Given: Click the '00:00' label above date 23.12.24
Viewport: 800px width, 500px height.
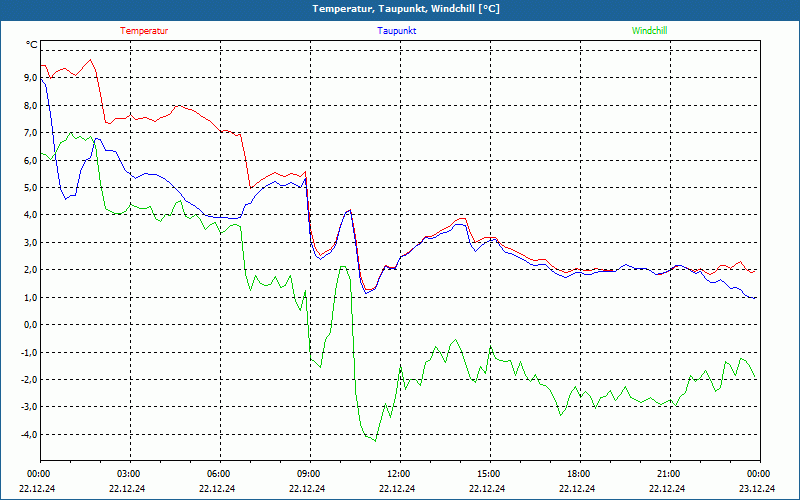Looking at the screenshot, I should 758,474.
